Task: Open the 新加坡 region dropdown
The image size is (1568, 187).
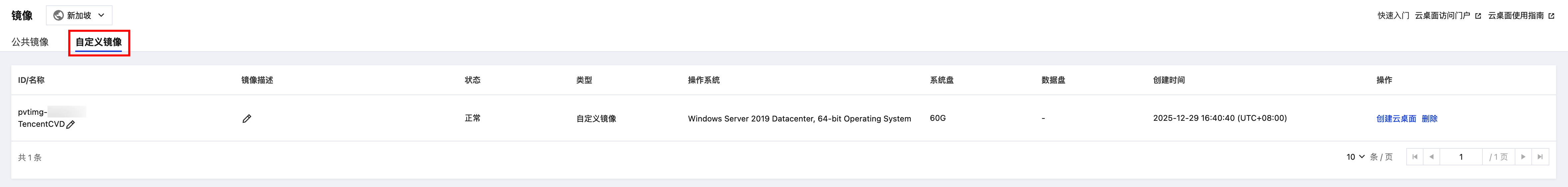Action: [x=79, y=15]
